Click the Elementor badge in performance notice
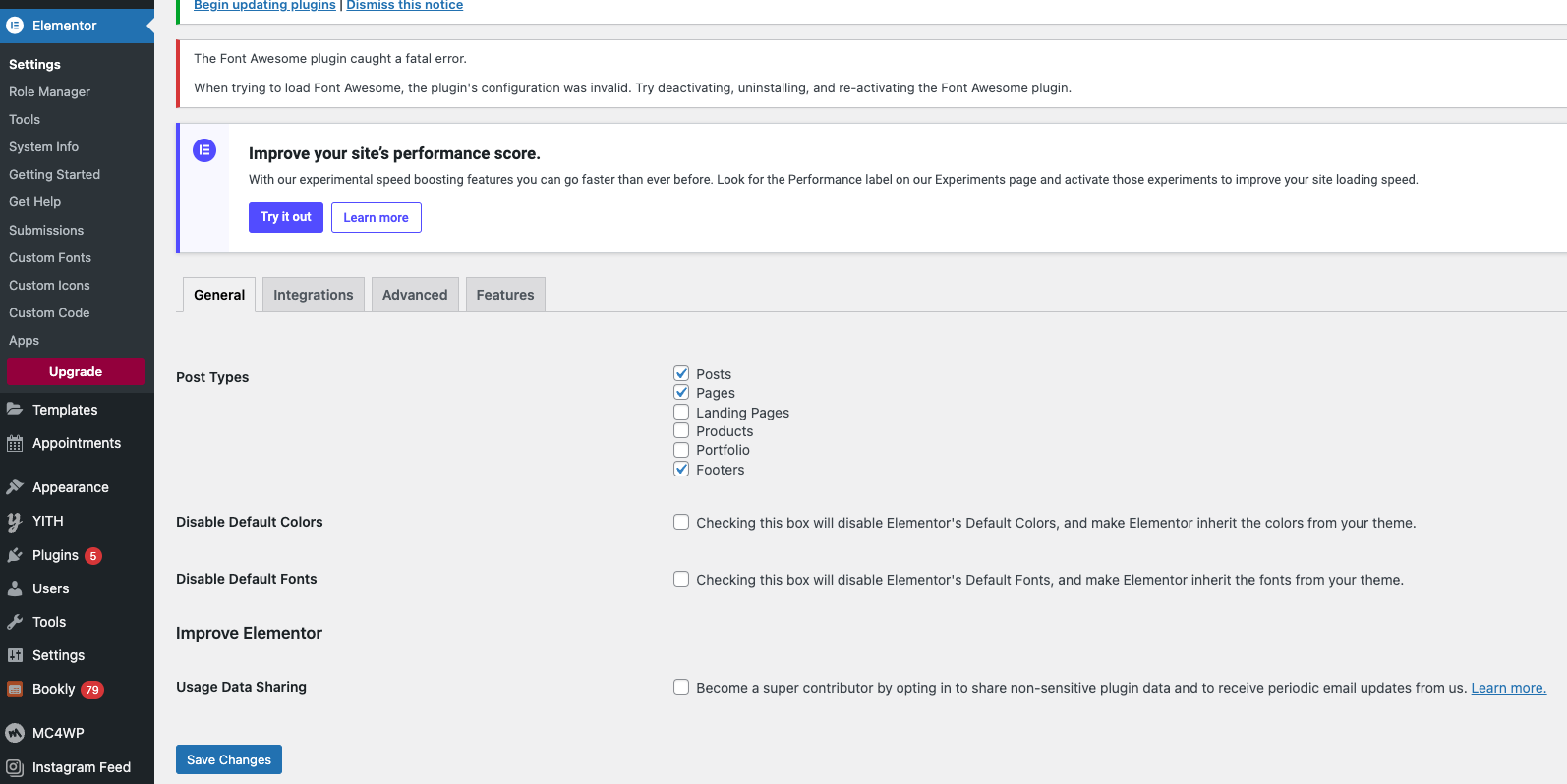 pyautogui.click(x=204, y=150)
